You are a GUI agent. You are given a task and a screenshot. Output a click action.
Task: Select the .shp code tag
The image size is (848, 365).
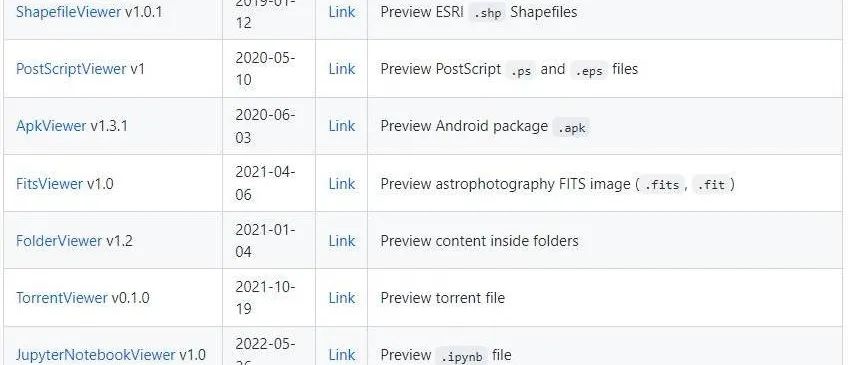487,13
